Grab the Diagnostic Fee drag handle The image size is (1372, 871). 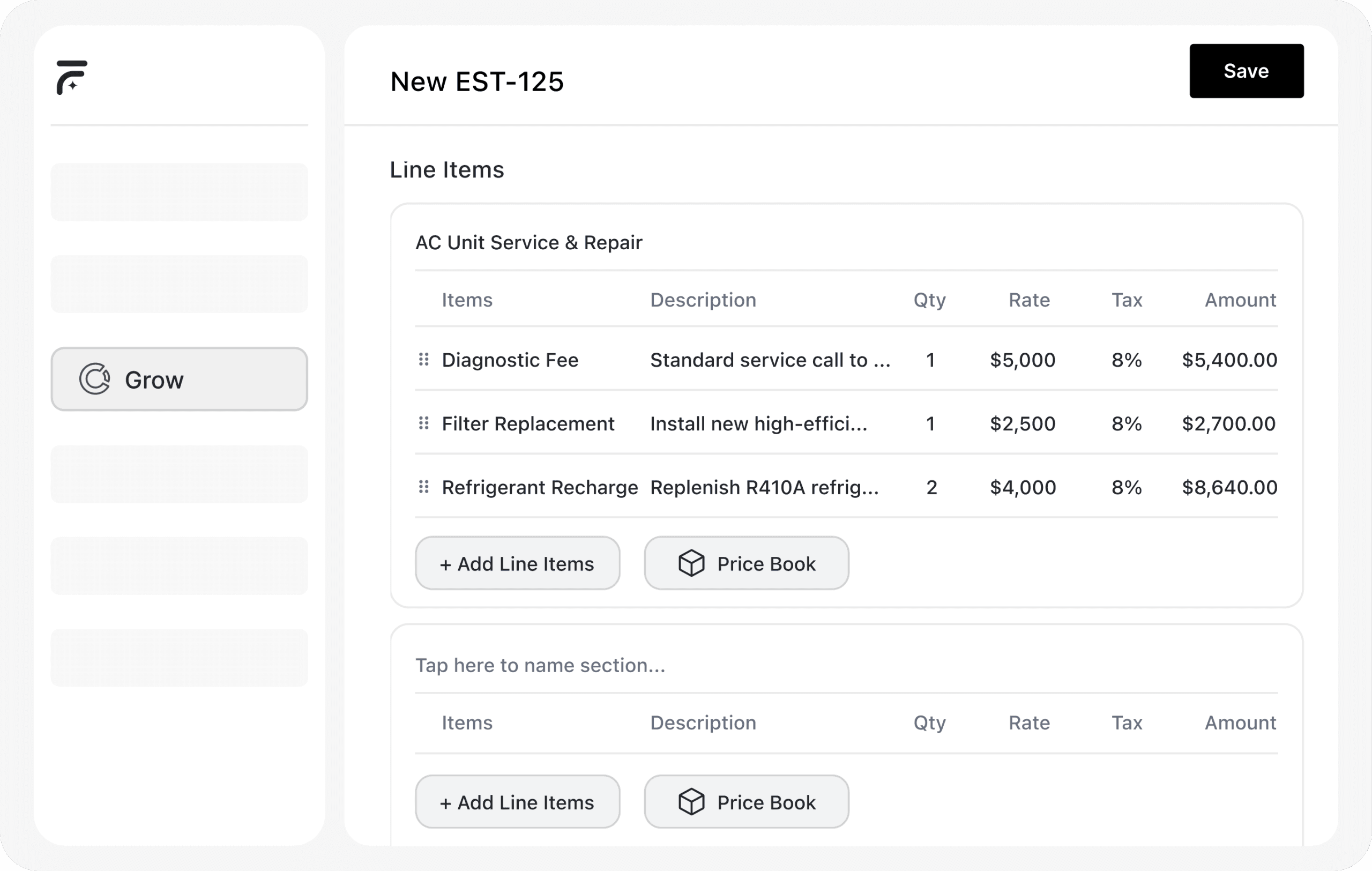tap(423, 360)
